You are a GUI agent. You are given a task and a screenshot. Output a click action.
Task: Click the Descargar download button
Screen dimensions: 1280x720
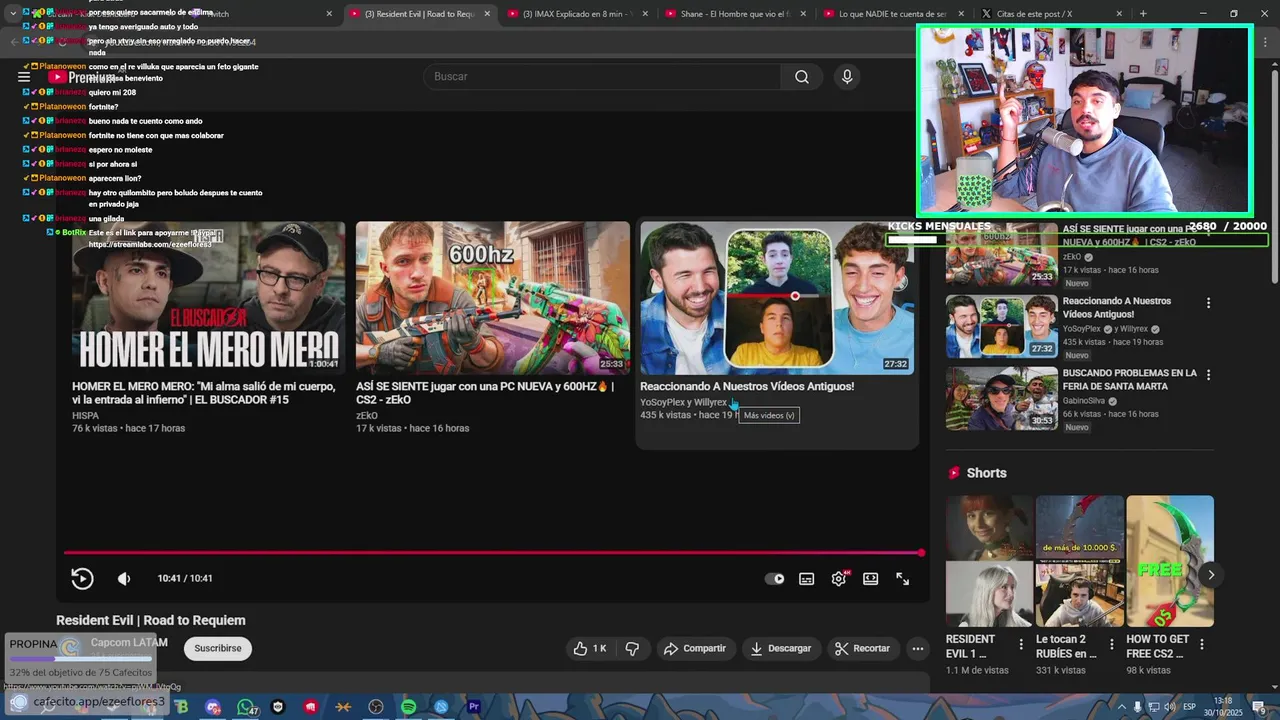781,648
